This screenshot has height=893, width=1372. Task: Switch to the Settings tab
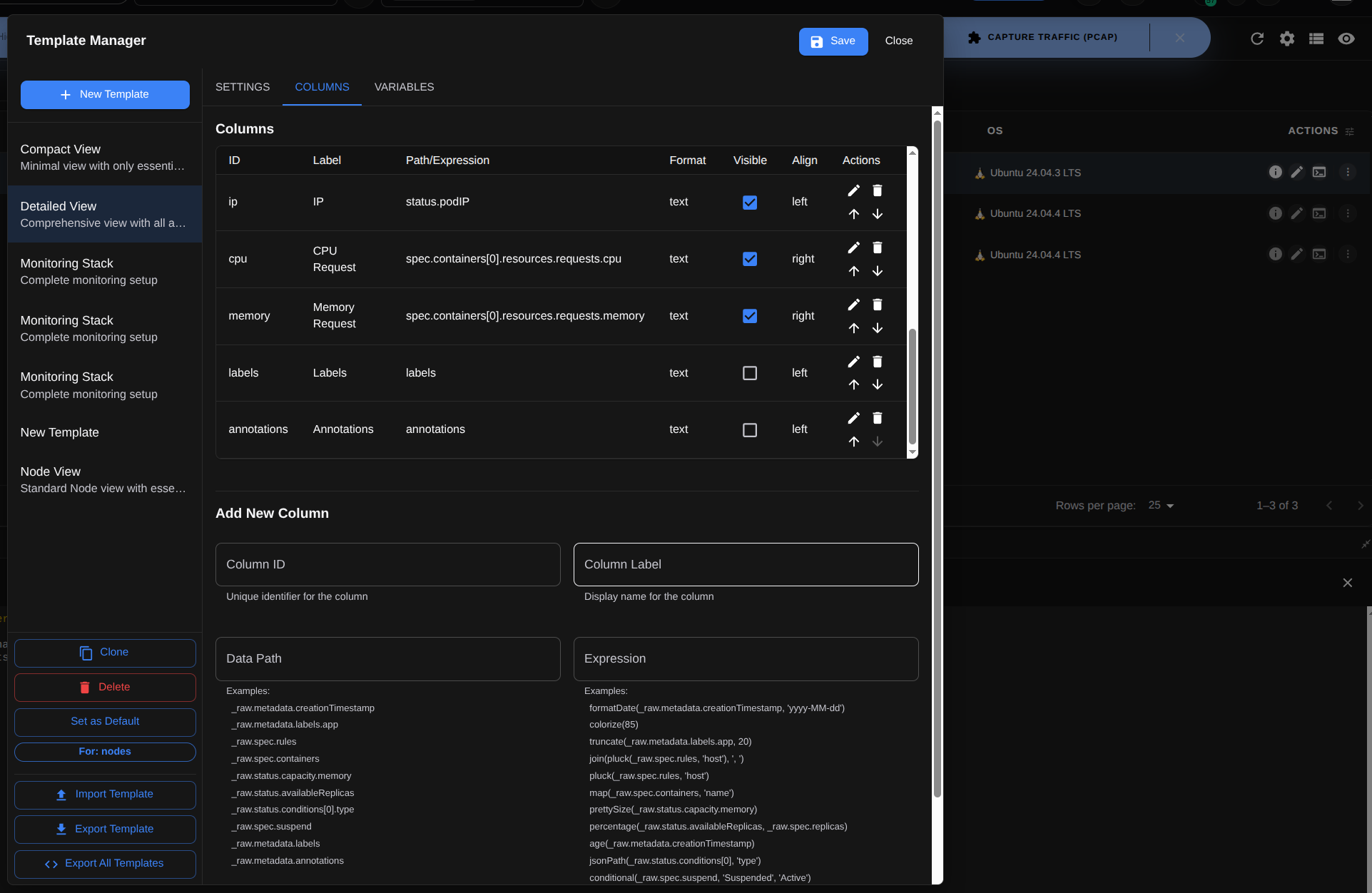coord(243,87)
